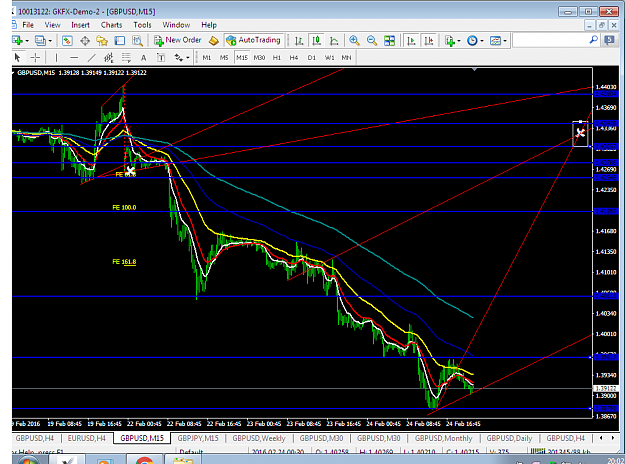Open the Insert menu
The height and width of the screenshot is (464, 625).
tap(80, 25)
